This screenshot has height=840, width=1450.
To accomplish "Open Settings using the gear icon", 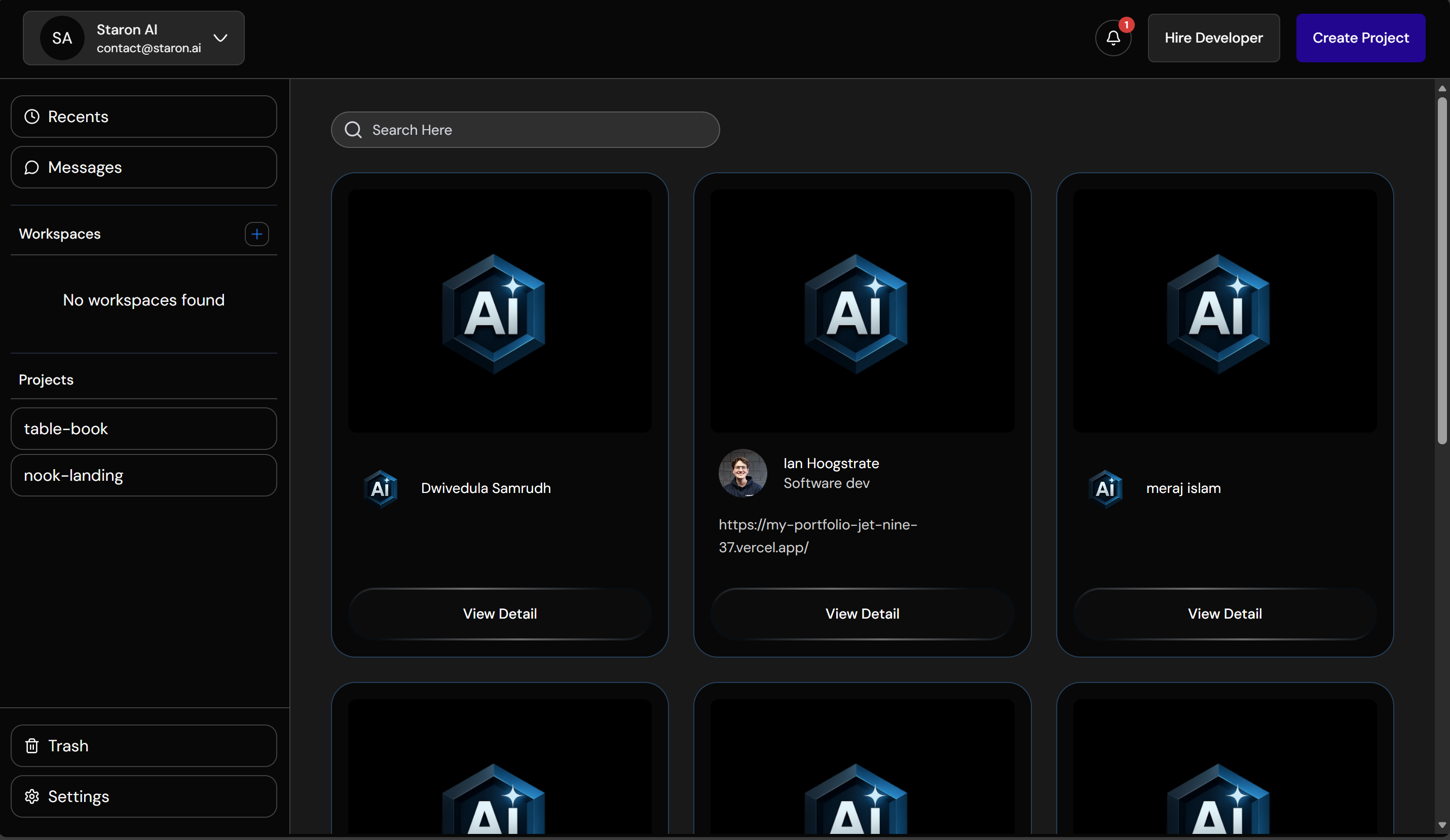I will coord(31,796).
